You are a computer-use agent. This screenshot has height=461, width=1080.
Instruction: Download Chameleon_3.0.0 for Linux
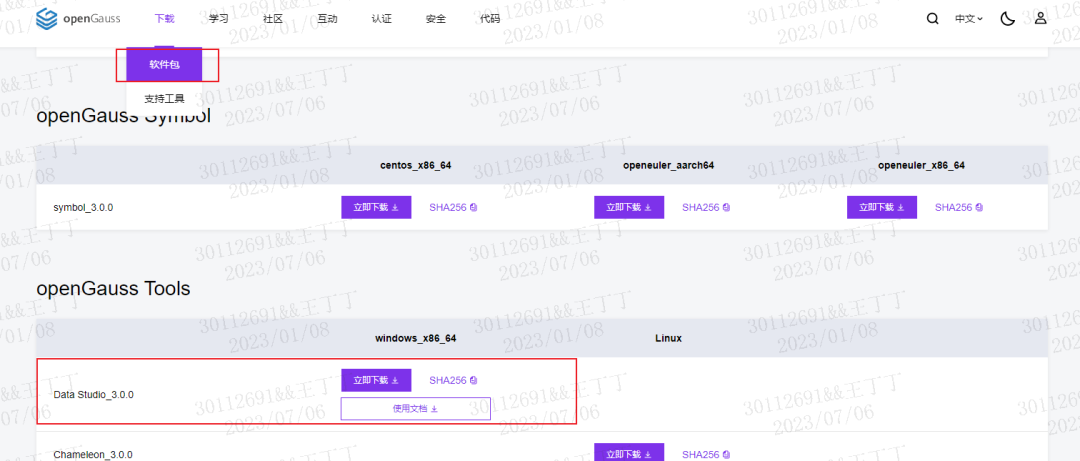tap(629, 452)
